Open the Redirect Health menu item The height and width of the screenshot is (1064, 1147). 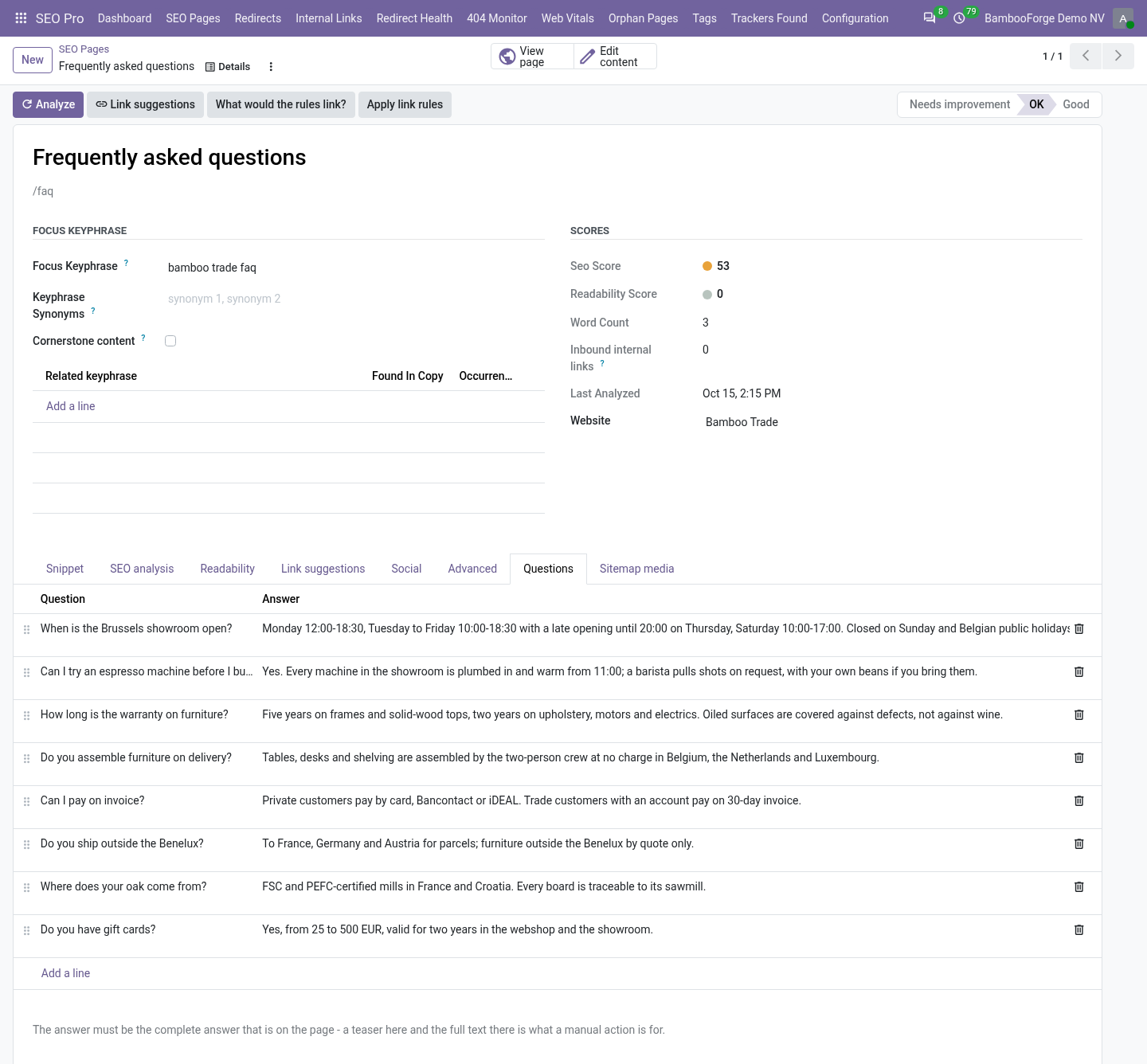pyautogui.click(x=414, y=18)
